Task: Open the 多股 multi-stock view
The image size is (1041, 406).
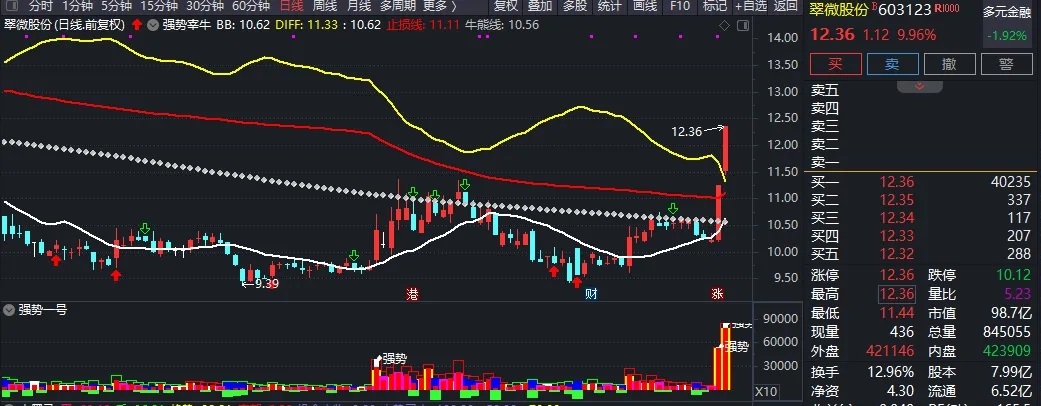Action: [x=575, y=6]
